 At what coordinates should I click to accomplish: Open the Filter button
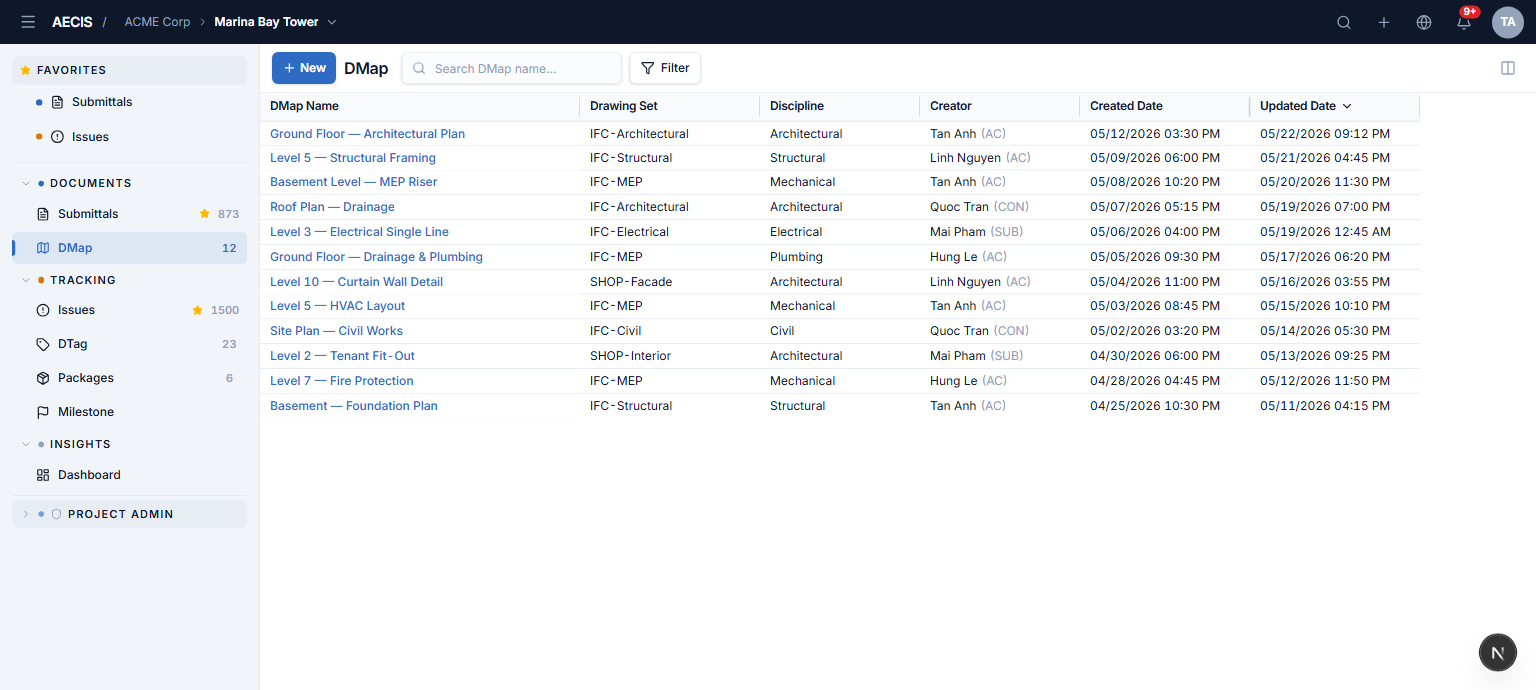coord(665,68)
